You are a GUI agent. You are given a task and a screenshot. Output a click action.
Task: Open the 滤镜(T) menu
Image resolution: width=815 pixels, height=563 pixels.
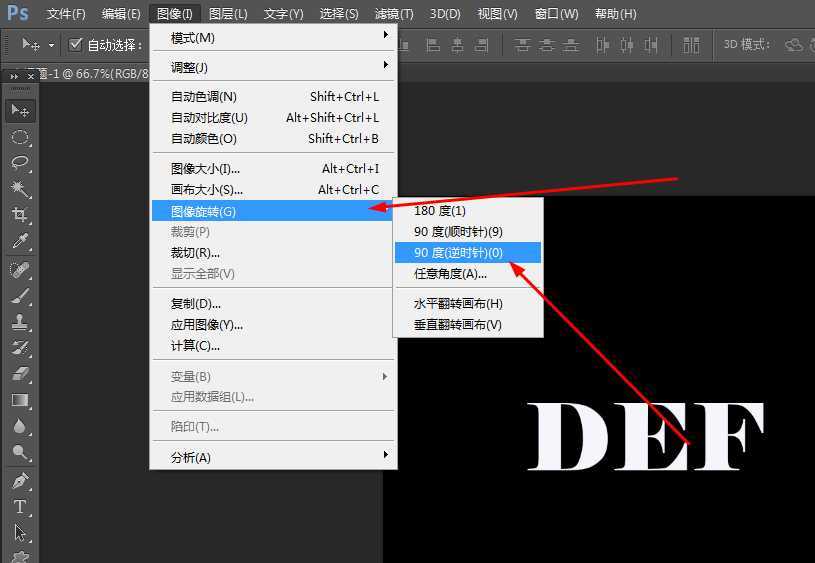coord(392,14)
